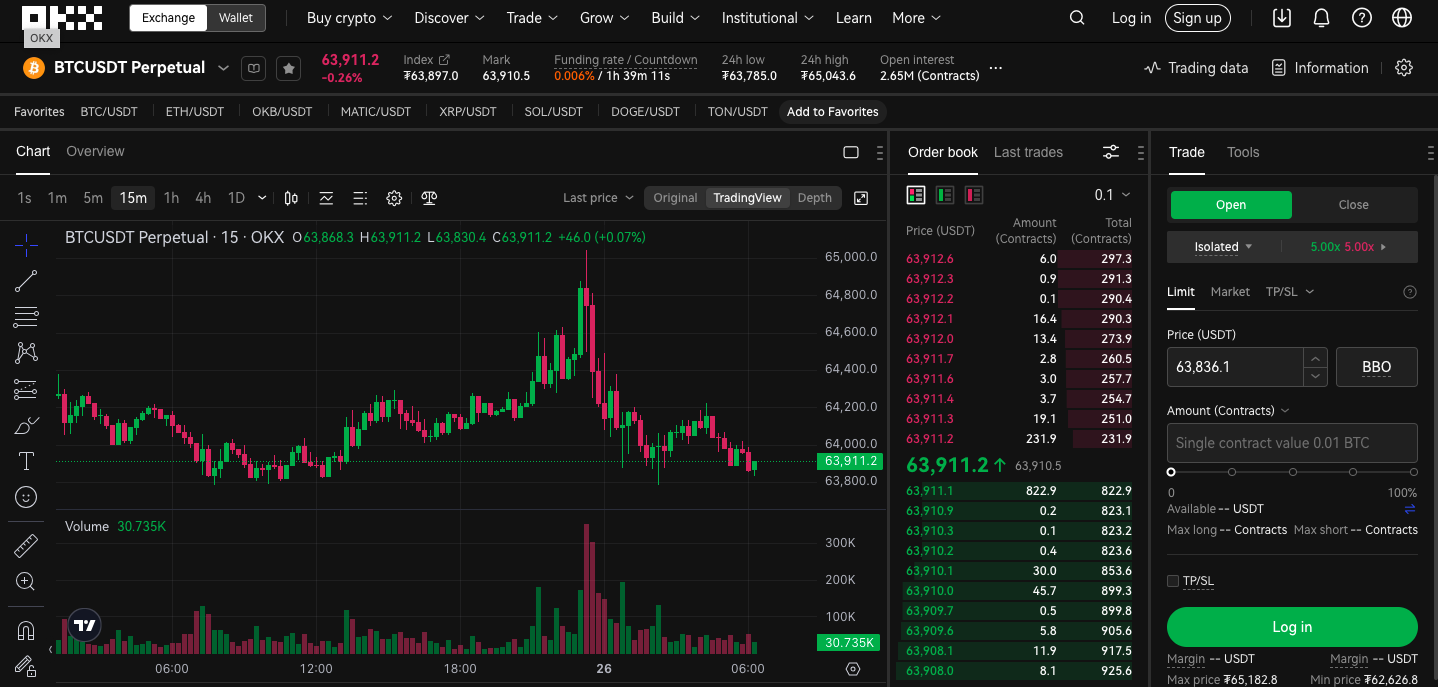This screenshot has height=687, width=1438.
Task: Click the green Log in button
Action: pos(1292,627)
